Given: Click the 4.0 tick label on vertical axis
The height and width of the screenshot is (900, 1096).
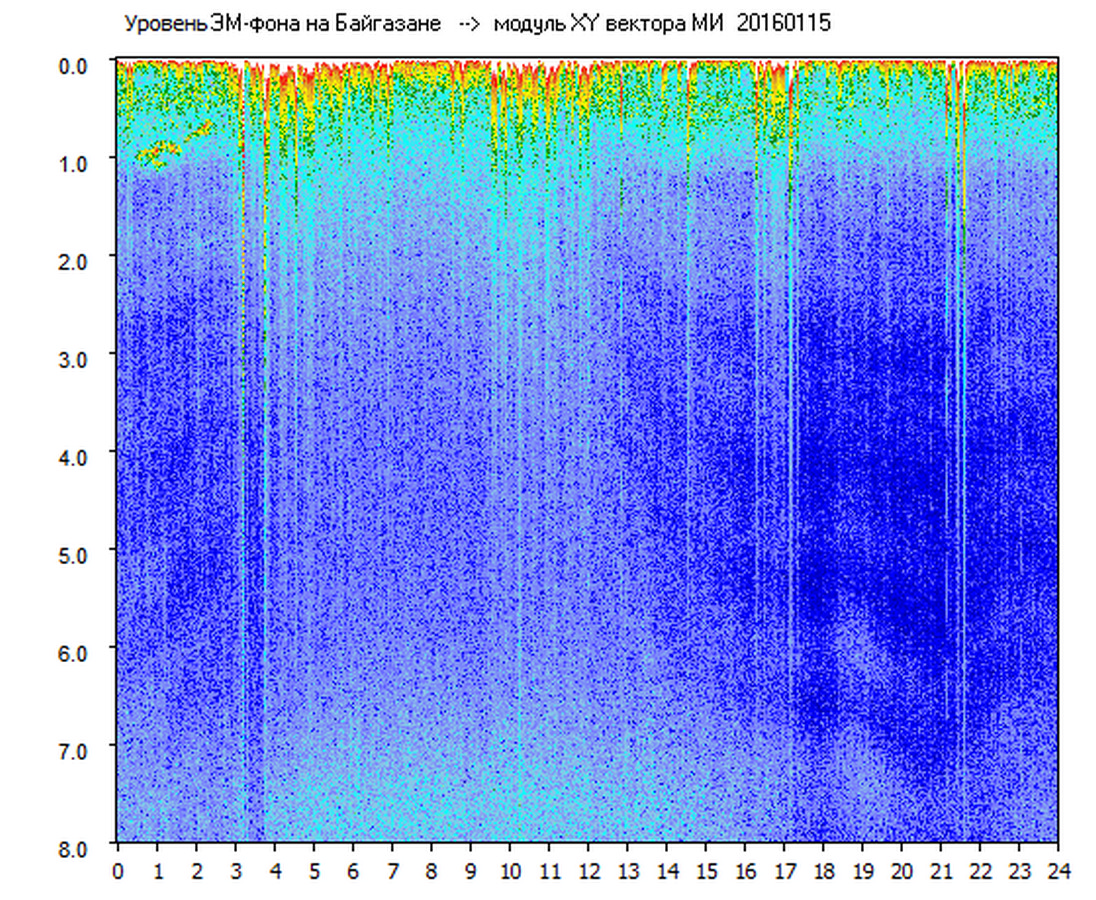Looking at the screenshot, I should (x=75, y=455).
